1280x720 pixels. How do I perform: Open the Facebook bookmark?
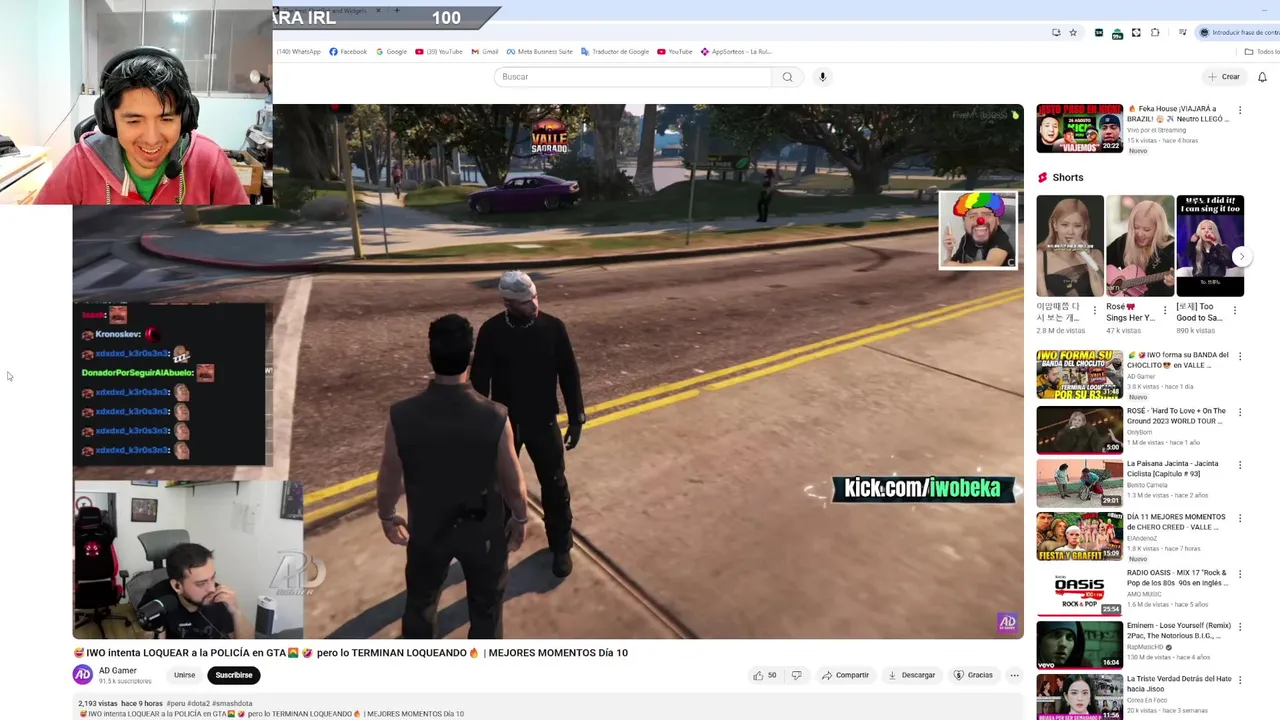[348, 52]
